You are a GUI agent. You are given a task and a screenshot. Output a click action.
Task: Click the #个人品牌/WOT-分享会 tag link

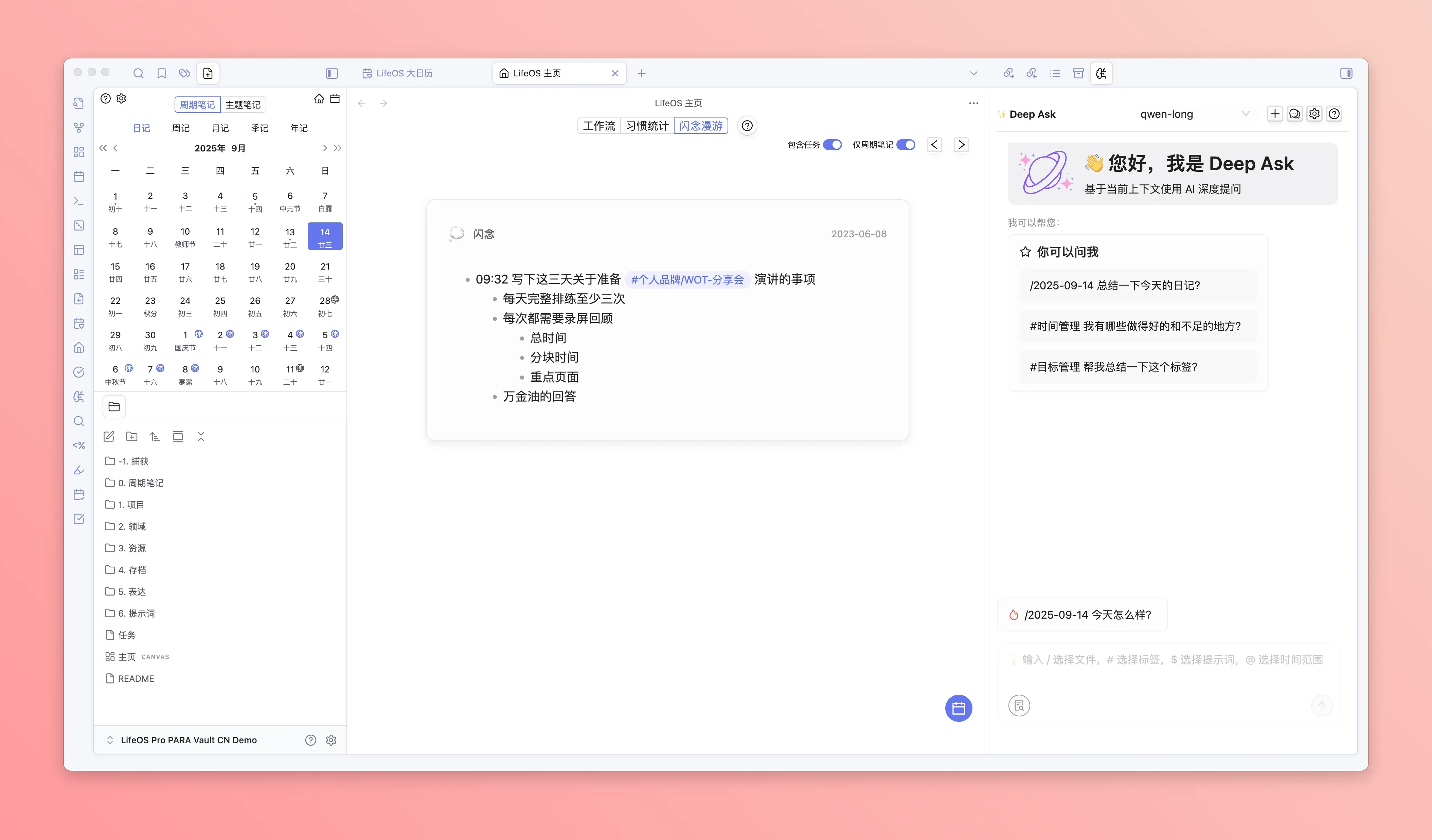pyautogui.click(x=687, y=279)
